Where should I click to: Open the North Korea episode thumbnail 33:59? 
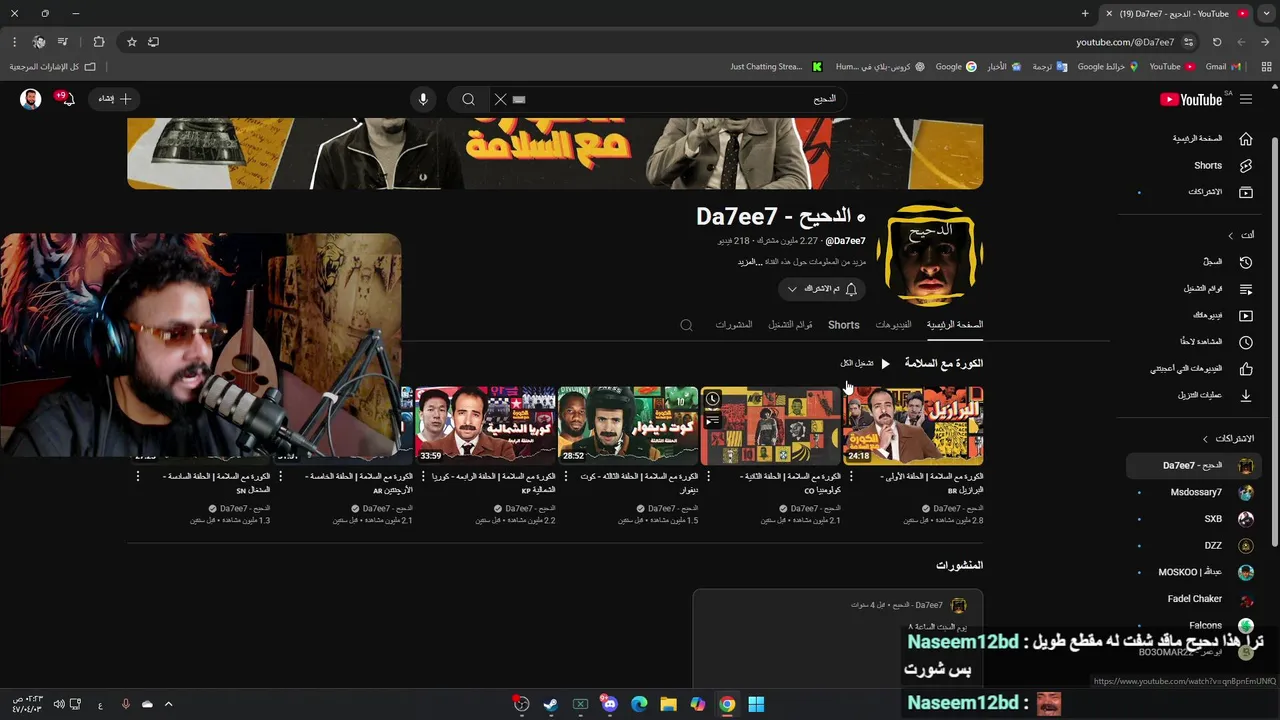pos(485,425)
